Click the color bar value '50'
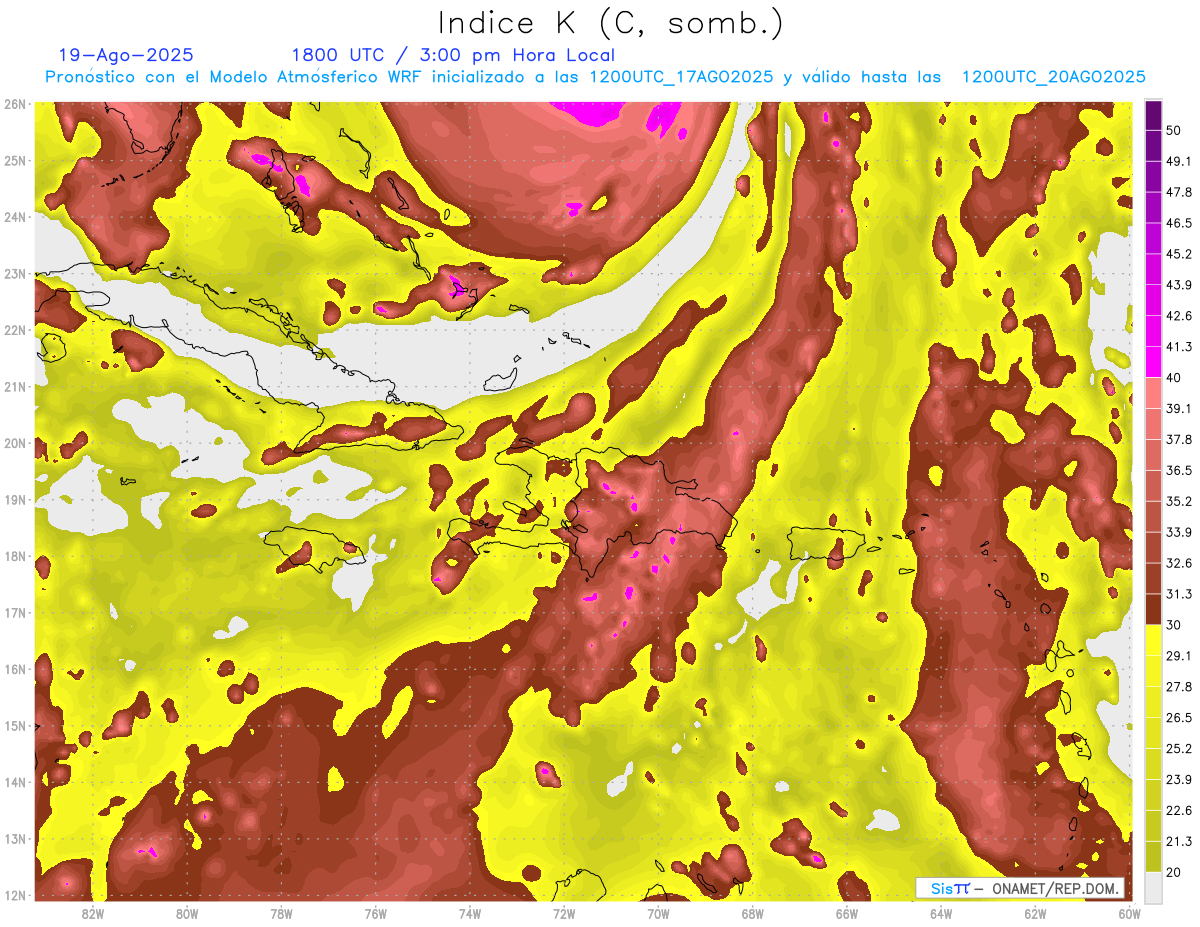 point(1174,130)
